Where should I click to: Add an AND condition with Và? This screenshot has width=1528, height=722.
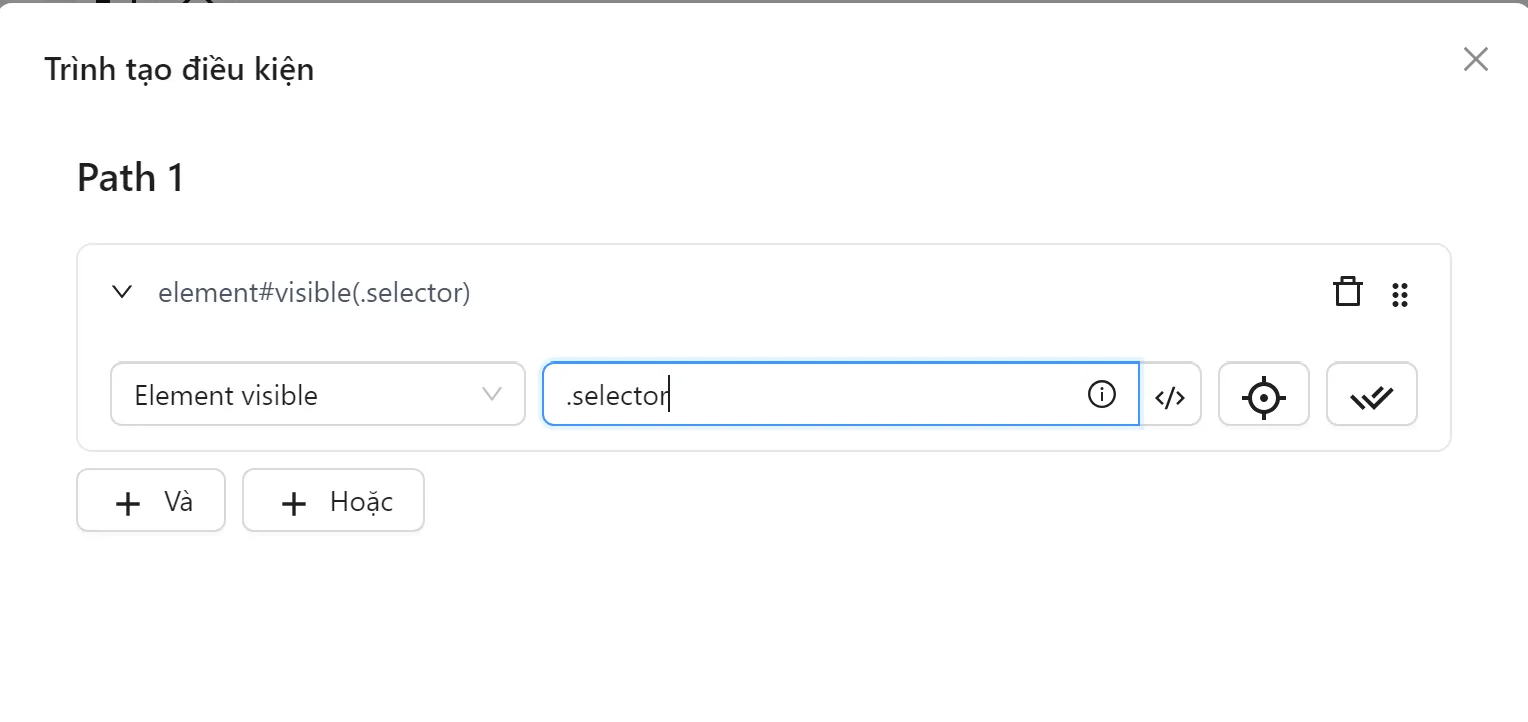(x=151, y=501)
